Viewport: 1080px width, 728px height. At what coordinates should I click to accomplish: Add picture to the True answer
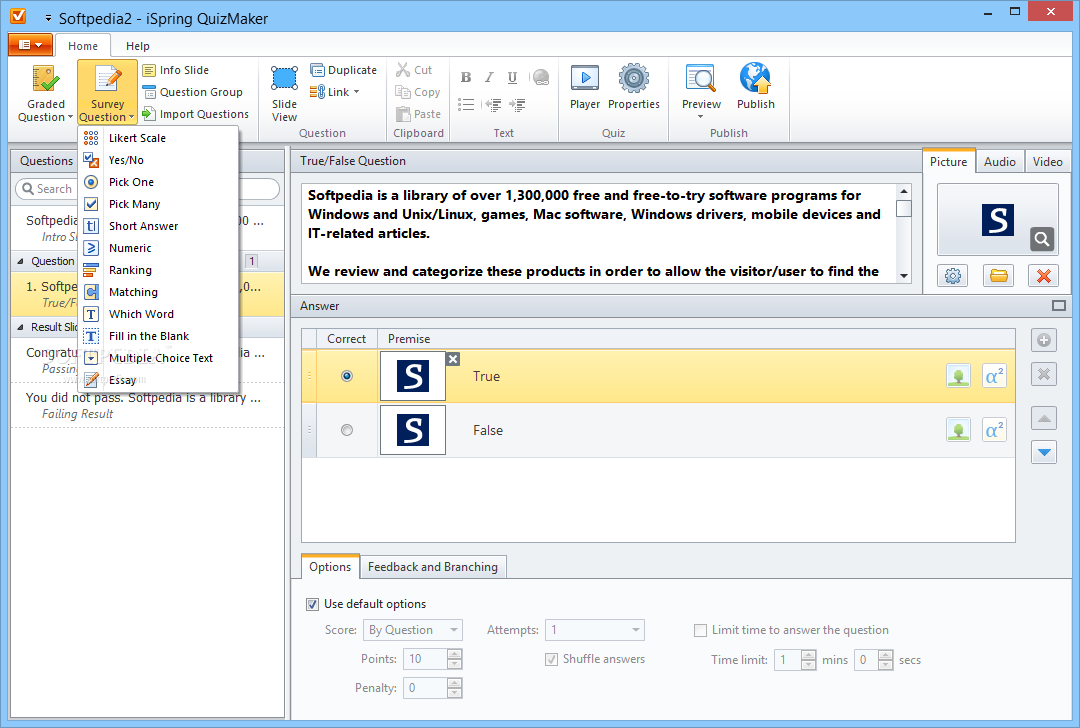tap(958, 376)
